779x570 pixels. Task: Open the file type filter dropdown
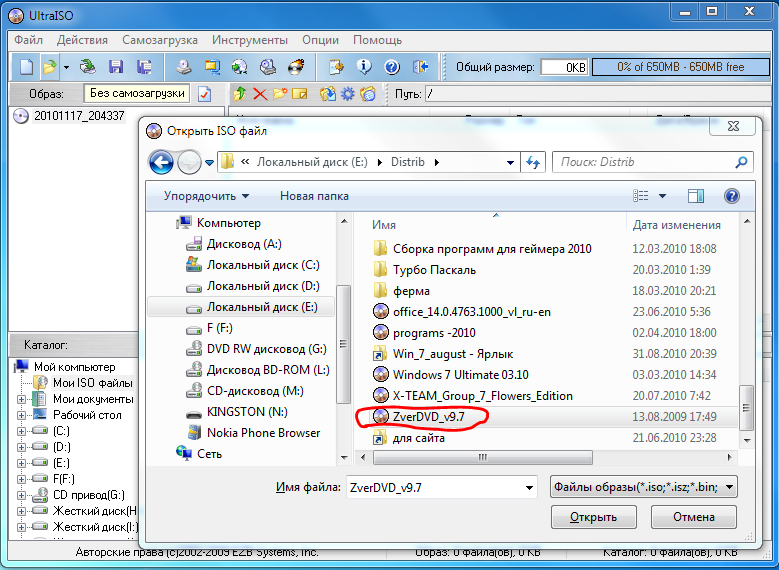tap(643, 487)
